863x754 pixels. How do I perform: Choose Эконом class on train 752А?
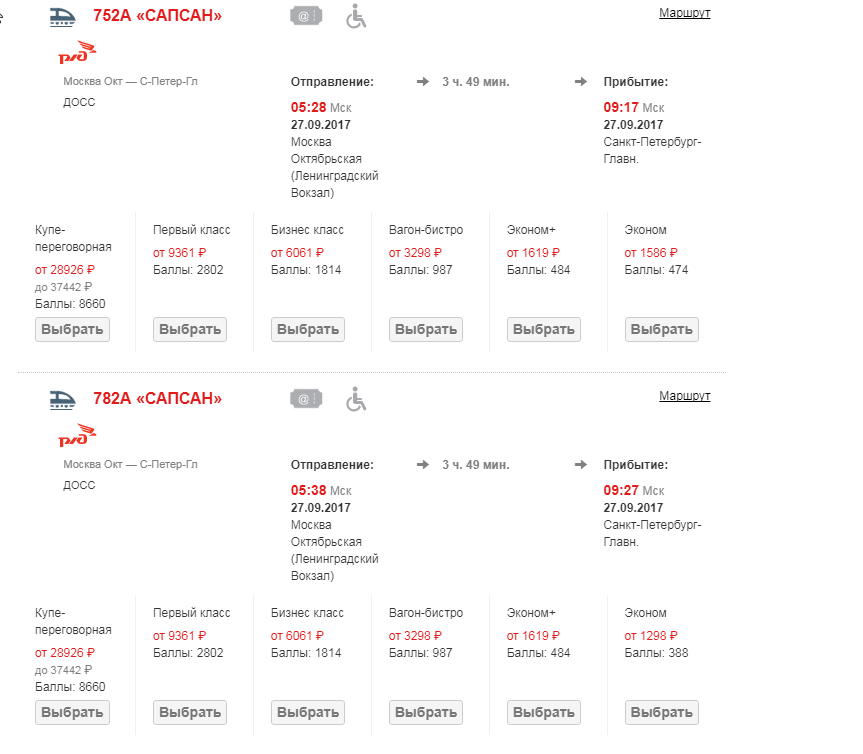[661, 329]
